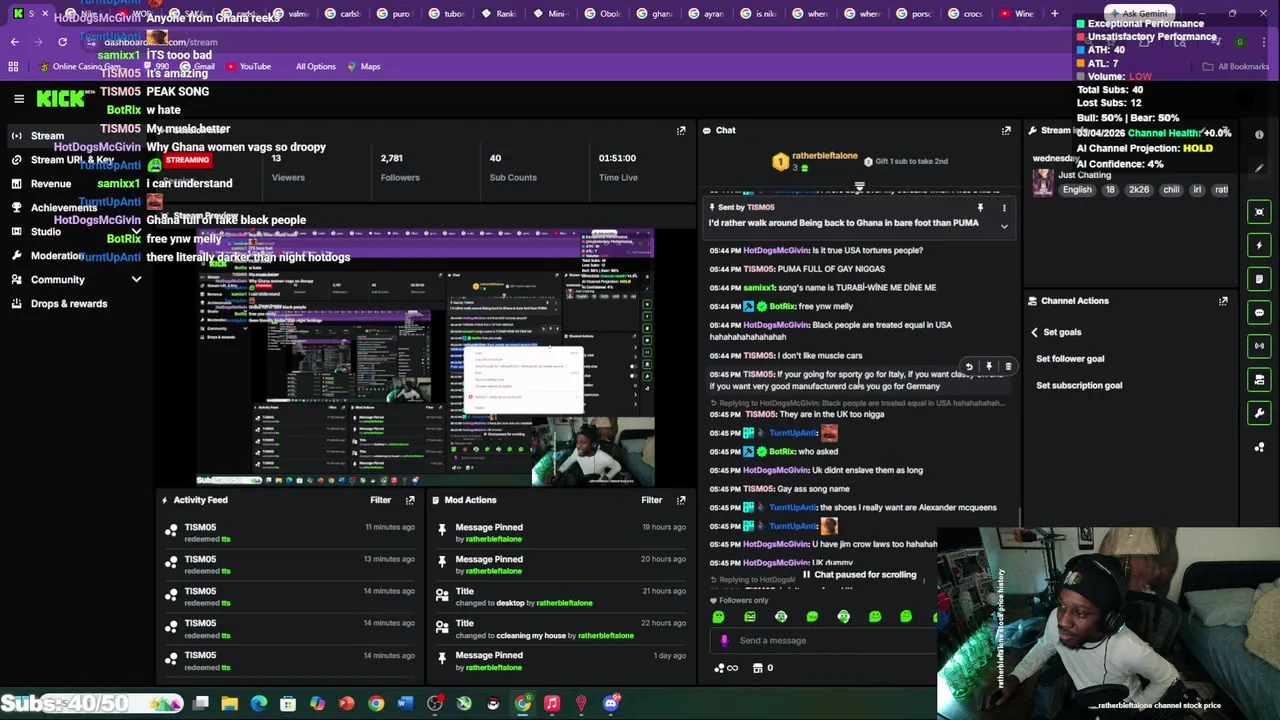1280x720 pixels.
Task: Open the Maps bookmark
Action: [x=363, y=67]
